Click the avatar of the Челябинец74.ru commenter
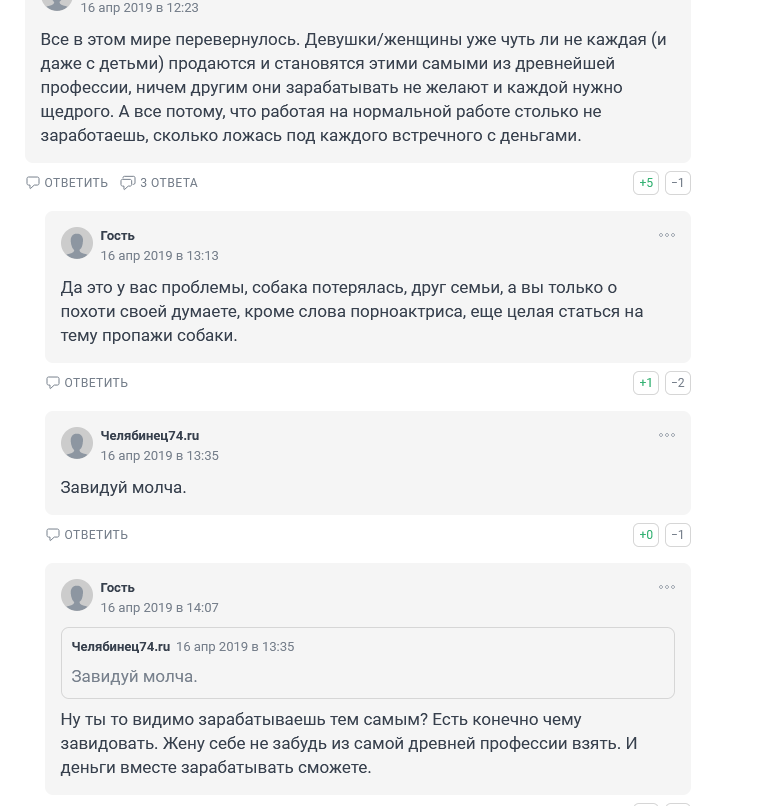776x806 pixels. 77,443
